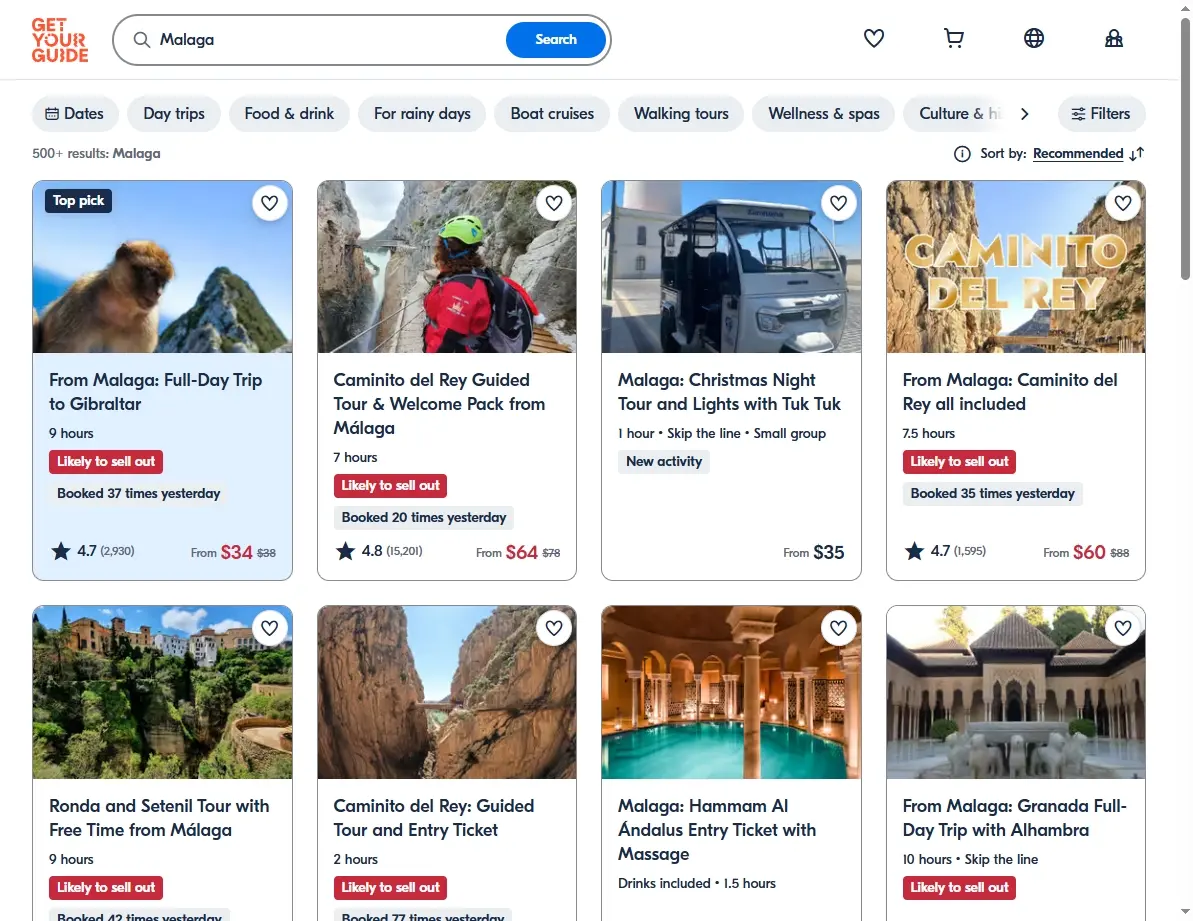This screenshot has width=1193, height=921.
Task: Click Booked 20 times yesterday label
Action: pos(424,518)
